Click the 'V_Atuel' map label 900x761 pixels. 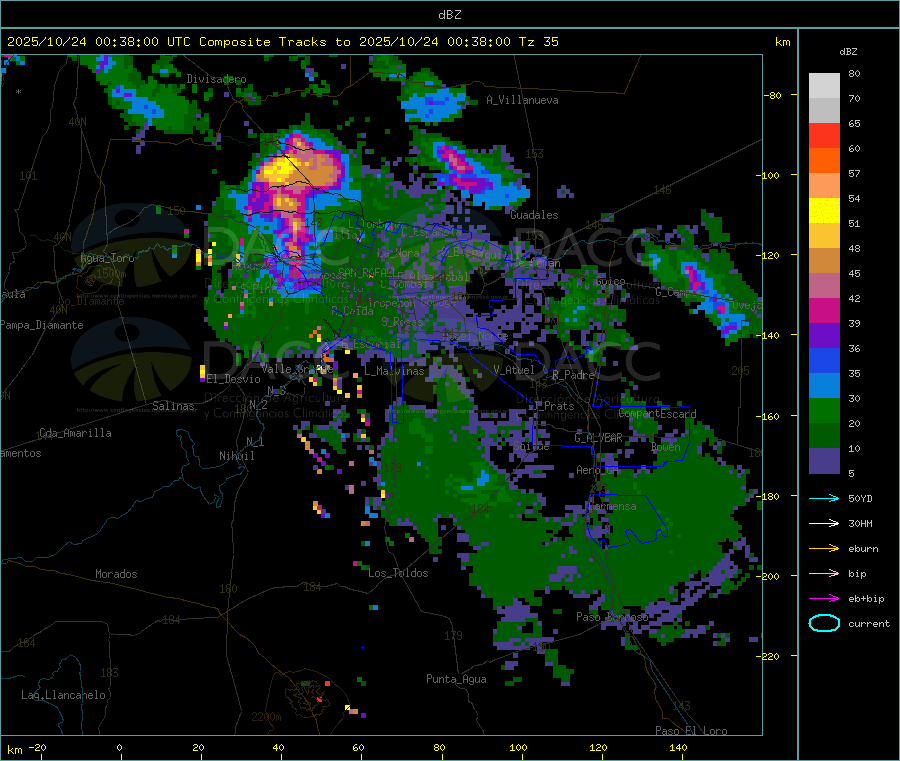click(514, 370)
